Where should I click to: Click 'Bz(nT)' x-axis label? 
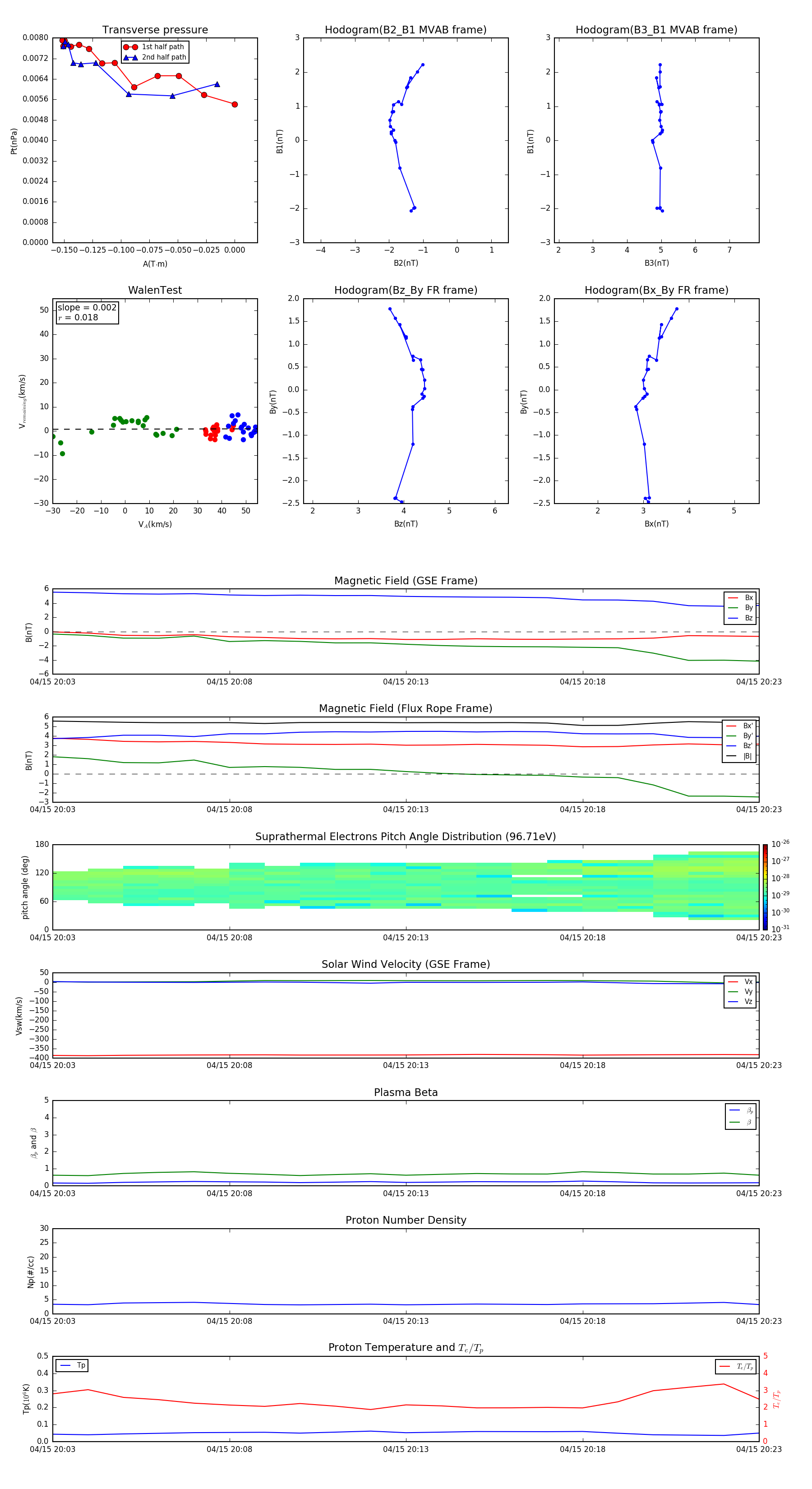406,524
